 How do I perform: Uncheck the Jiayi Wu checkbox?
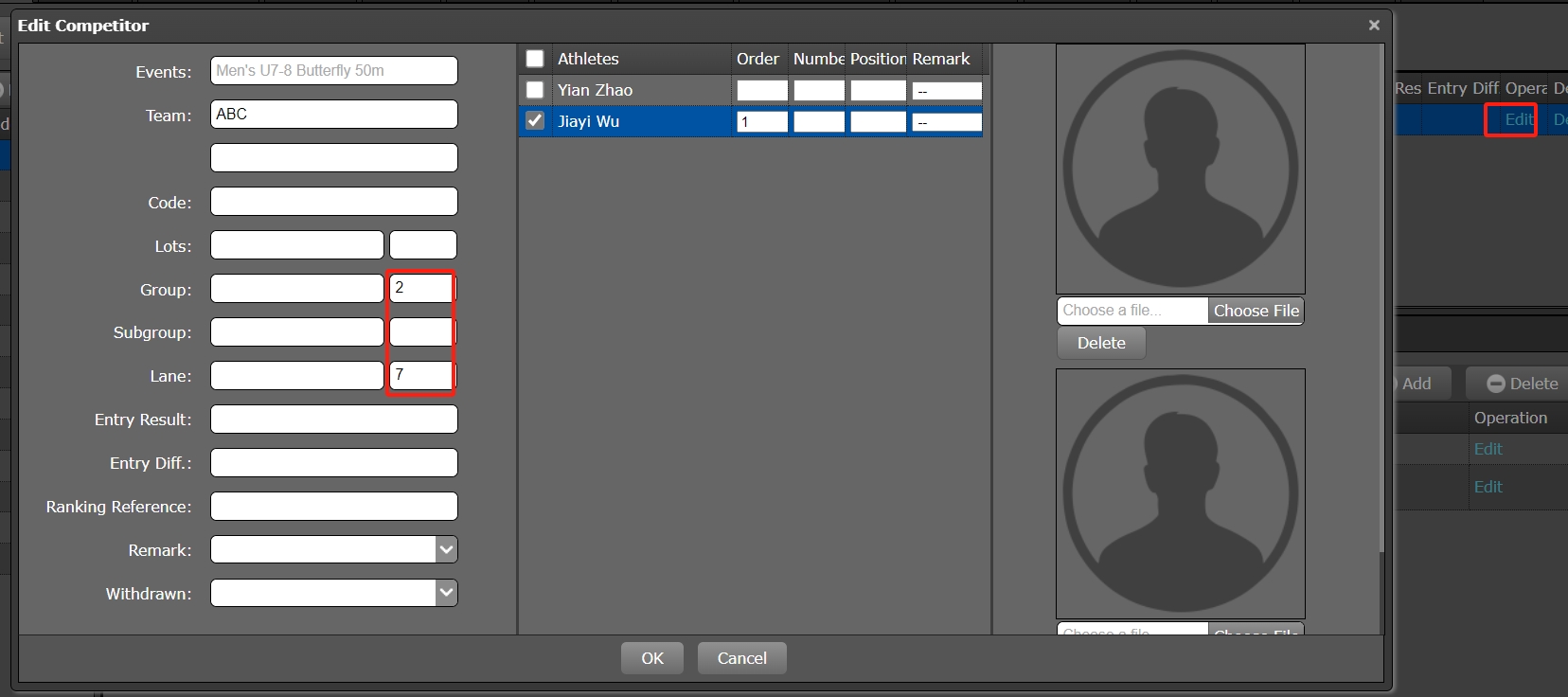pos(535,121)
